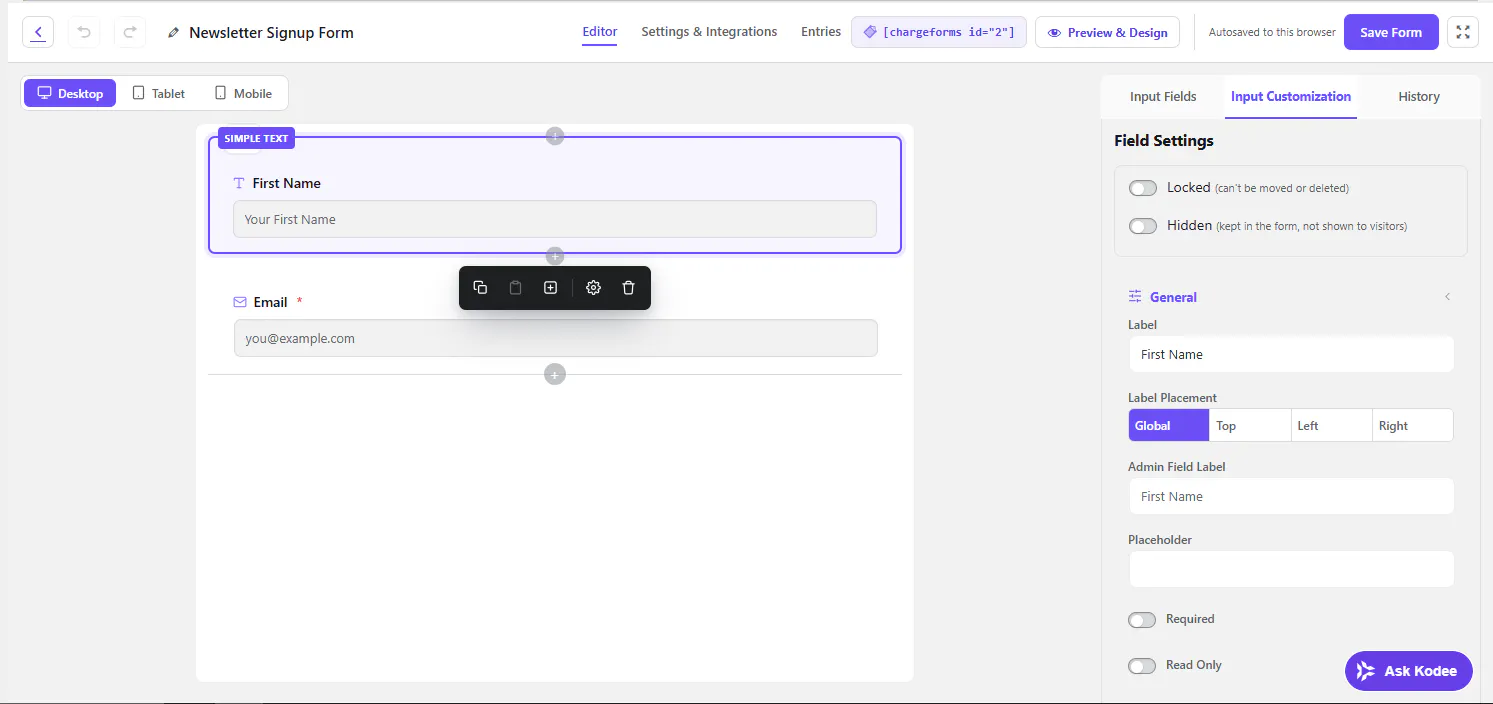Click the add field plus-square icon in toolbar
This screenshot has height=704, width=1493.
550,288
